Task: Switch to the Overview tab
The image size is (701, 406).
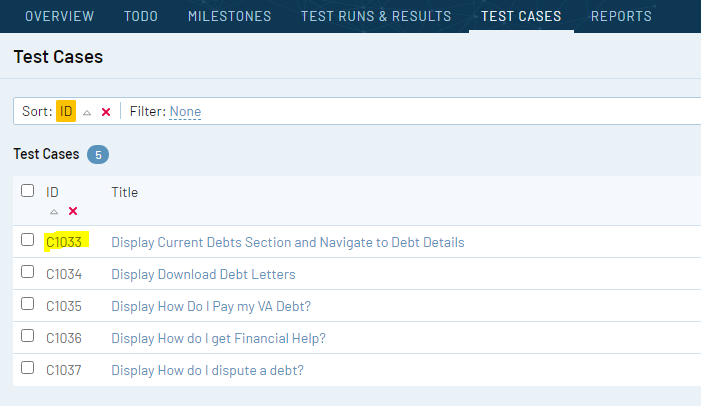Action: pos(59,16)
